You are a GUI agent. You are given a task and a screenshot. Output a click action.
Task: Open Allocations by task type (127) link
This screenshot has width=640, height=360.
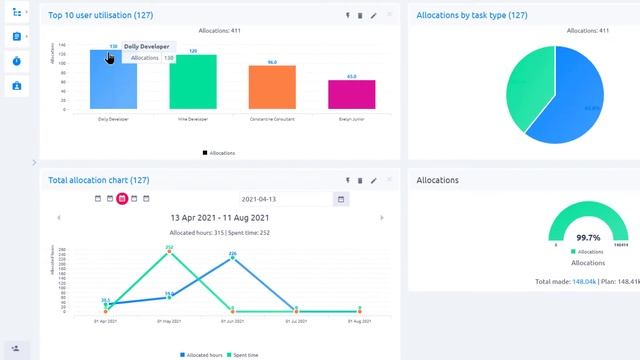click(472, 15)
